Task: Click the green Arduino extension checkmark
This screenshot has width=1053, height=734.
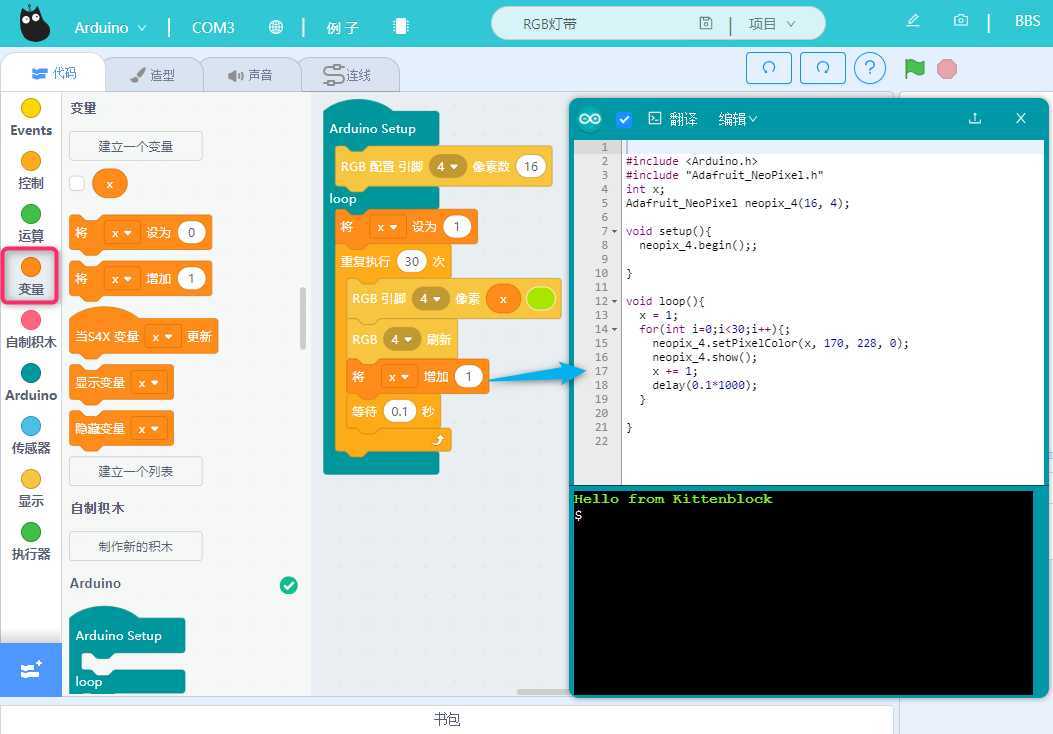Action: click(x=289, y=585)
